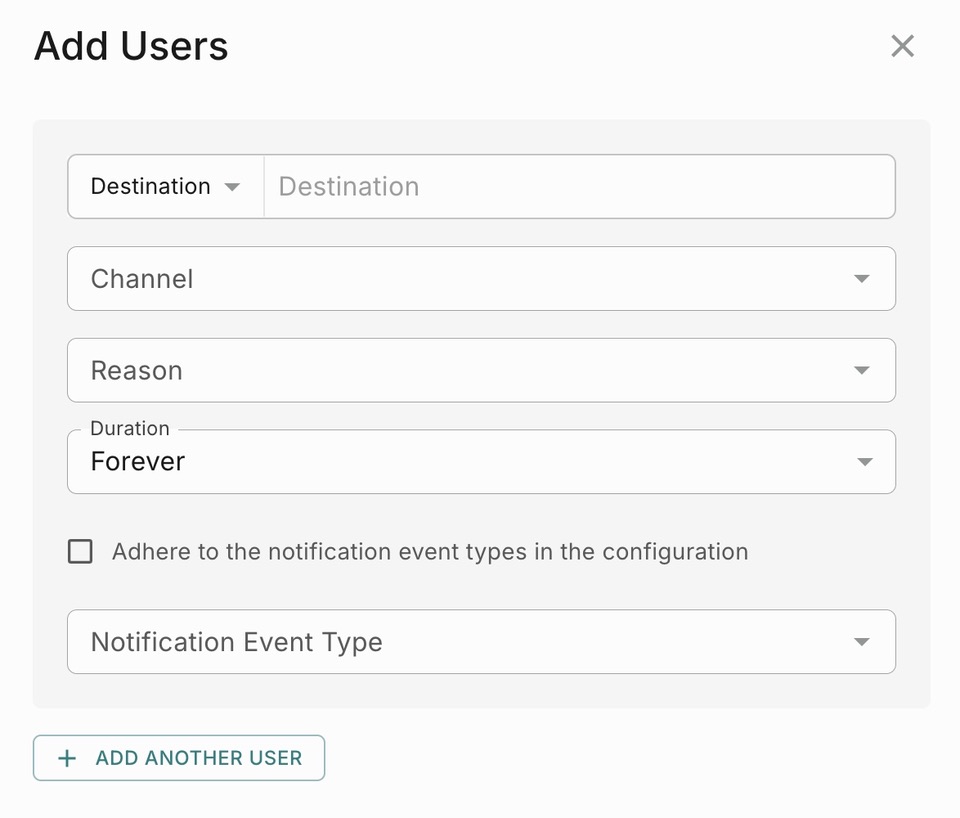960x818 pixels.
Task: Focus the Destination text input field
Action: coord(578,187)
